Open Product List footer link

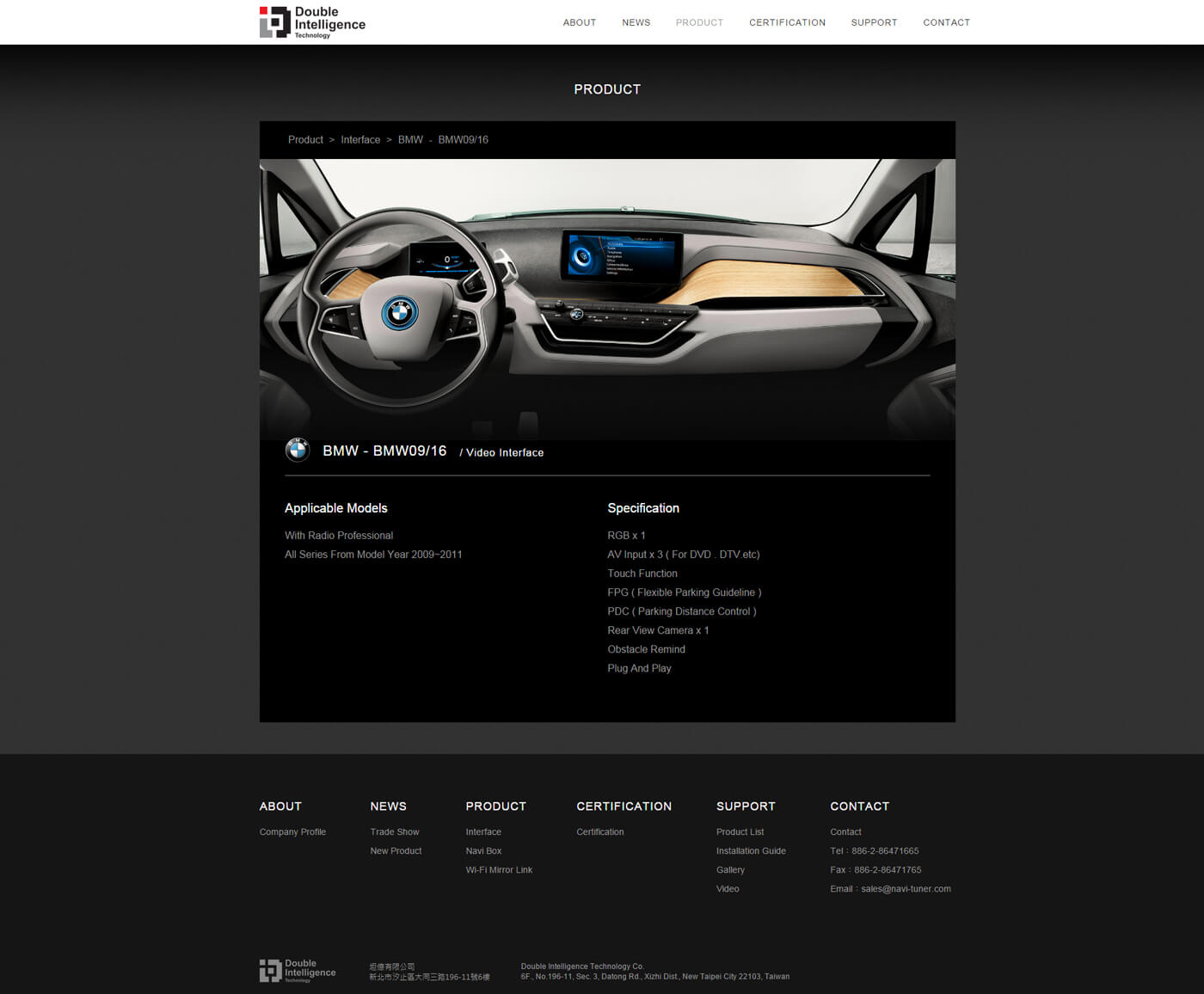click(x=740, y=832)
